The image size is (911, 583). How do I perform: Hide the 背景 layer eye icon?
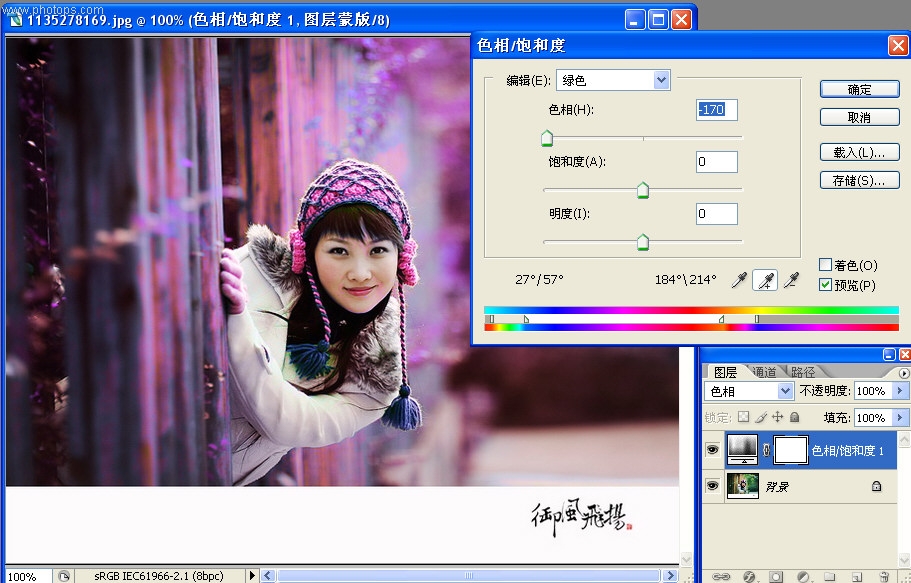[x=713, y=486]
